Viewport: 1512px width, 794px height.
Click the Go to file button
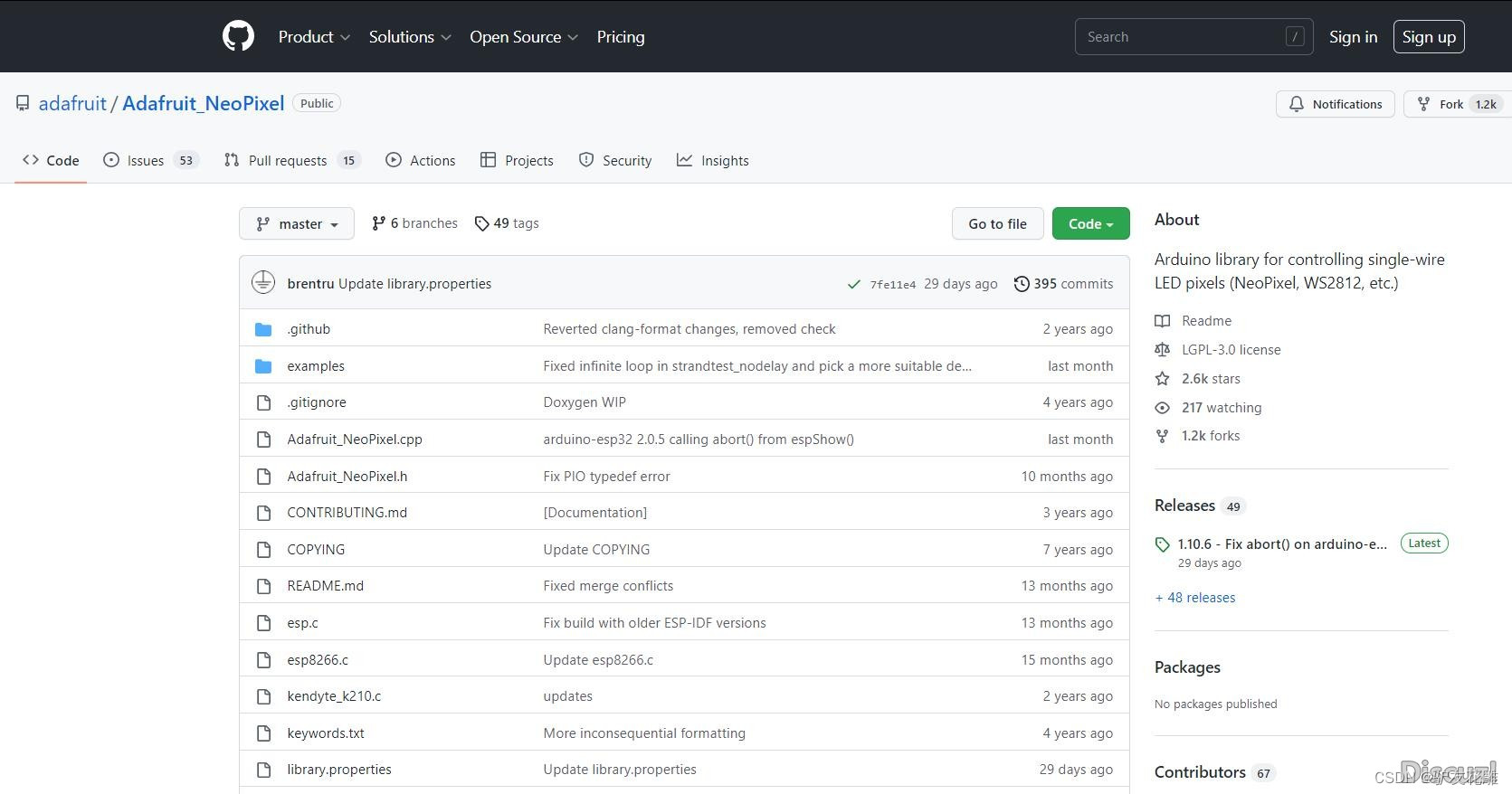997,223
